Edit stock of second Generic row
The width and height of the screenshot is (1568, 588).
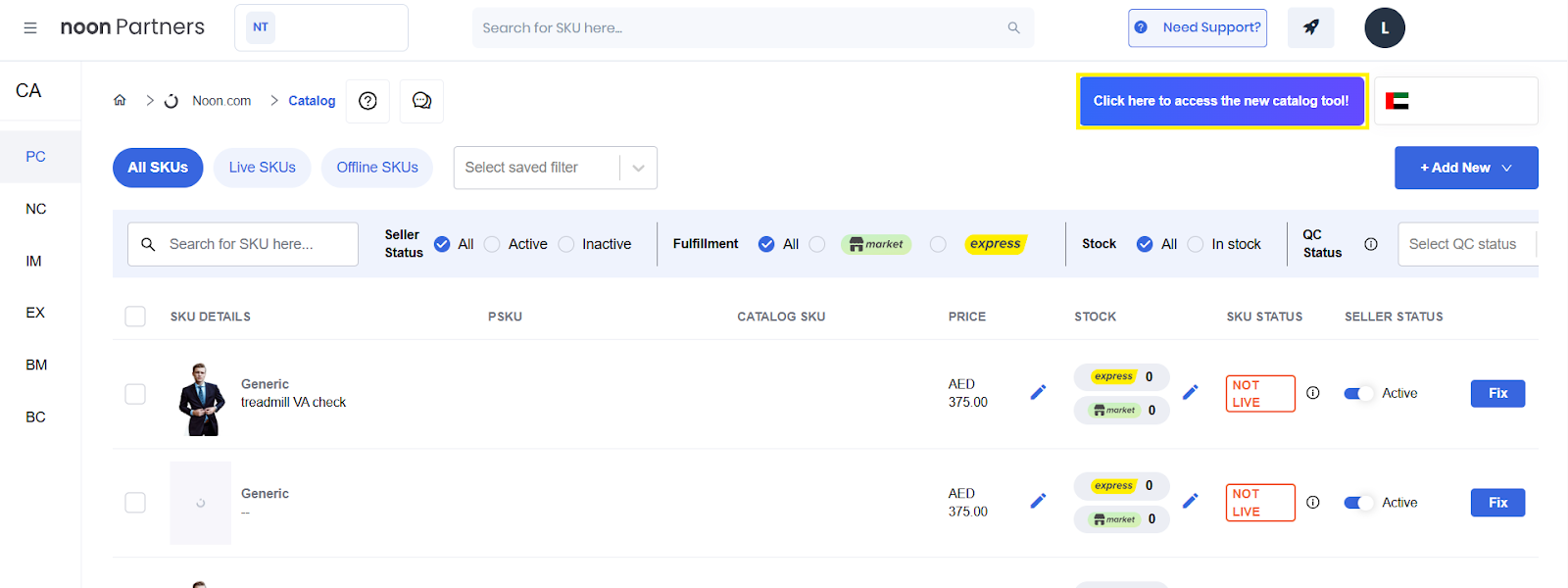click(1190, 502)
